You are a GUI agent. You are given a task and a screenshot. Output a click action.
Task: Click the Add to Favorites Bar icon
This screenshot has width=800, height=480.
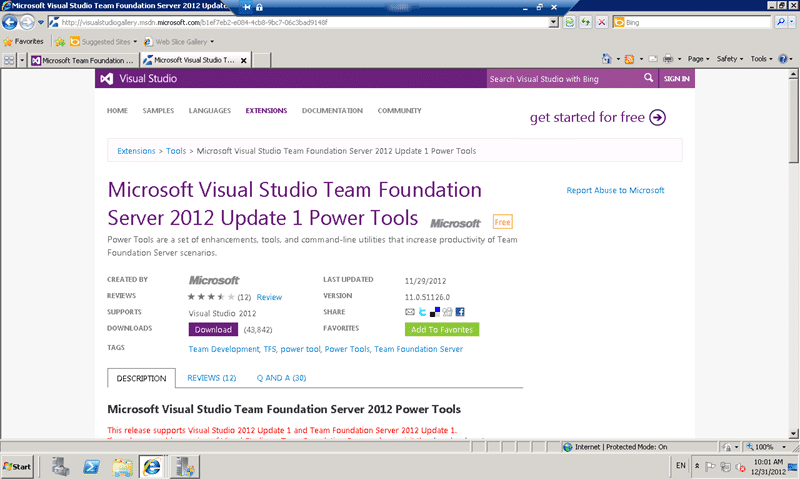(60, 42)
